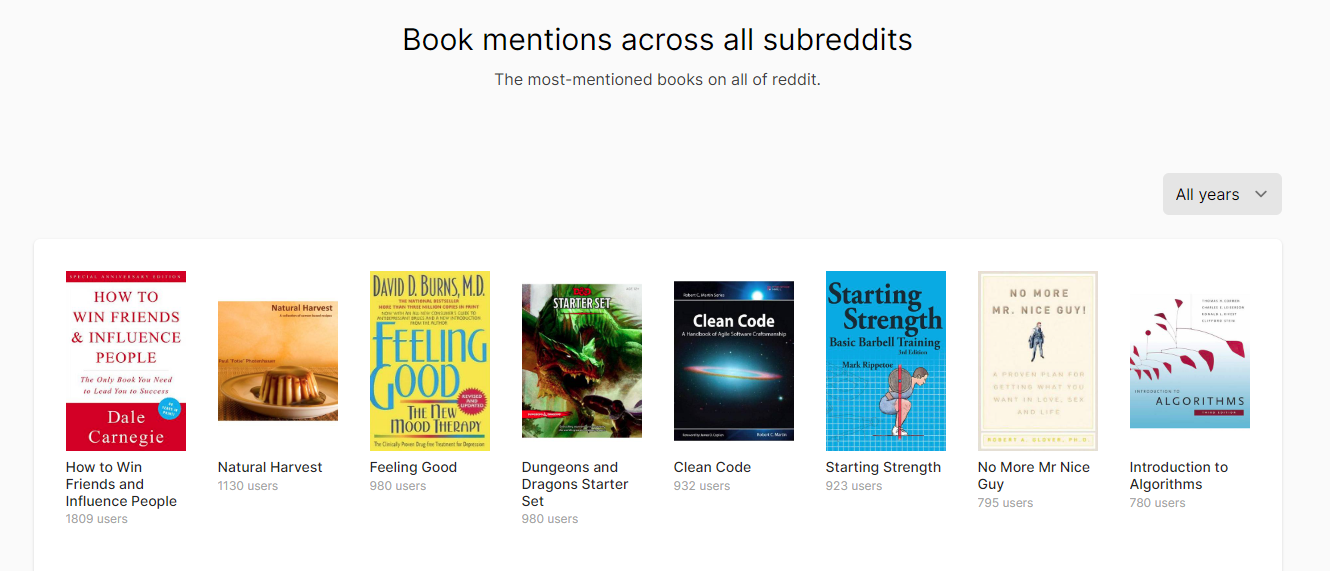This screenshot has width=1330, height=571.
Task: Click the How to Win Friends title link
Action: (x=121, y=484)
